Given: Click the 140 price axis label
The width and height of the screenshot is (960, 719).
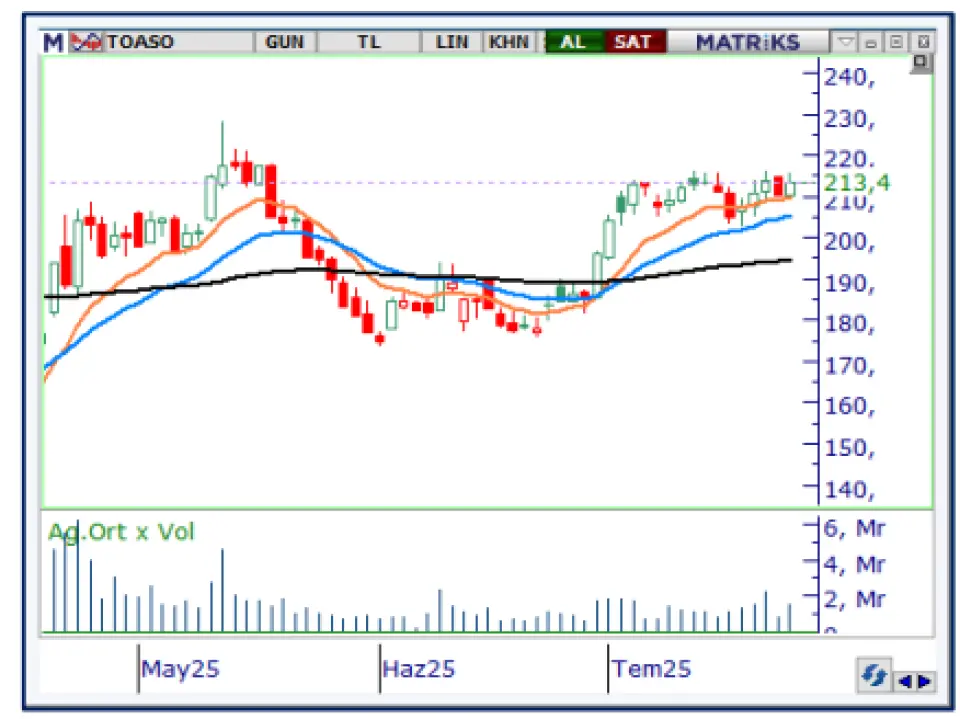Looking at the screenshot, I should tap(850, 490).
